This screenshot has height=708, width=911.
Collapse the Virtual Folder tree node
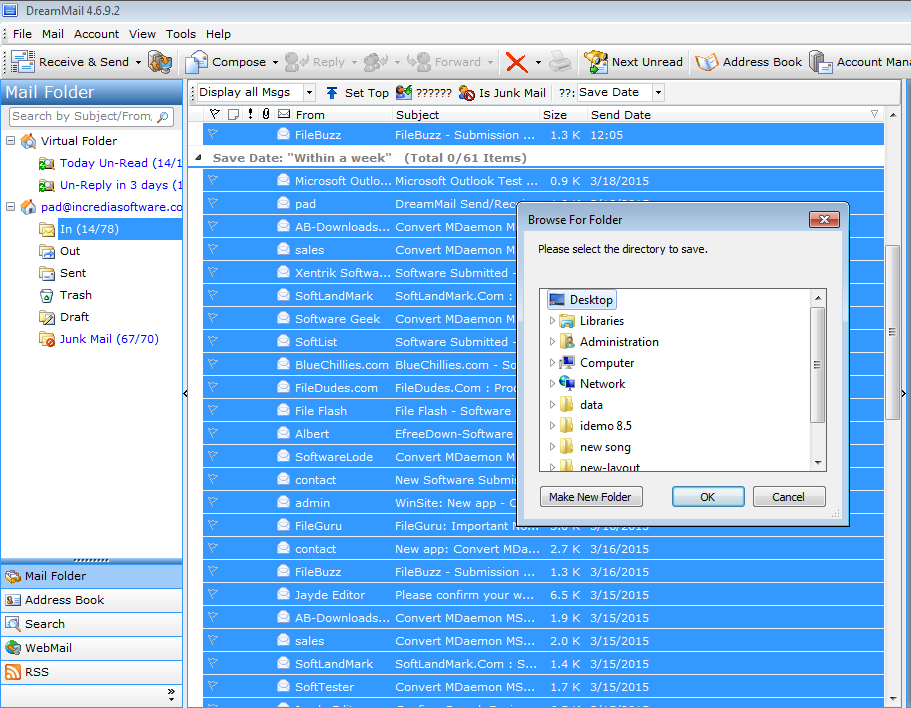pyautogui.click(x=10, y=141)
